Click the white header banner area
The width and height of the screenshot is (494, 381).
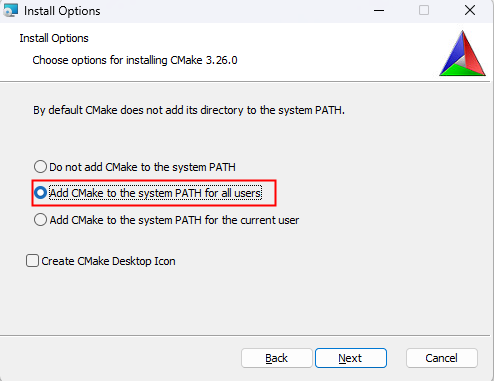[247, 52]
